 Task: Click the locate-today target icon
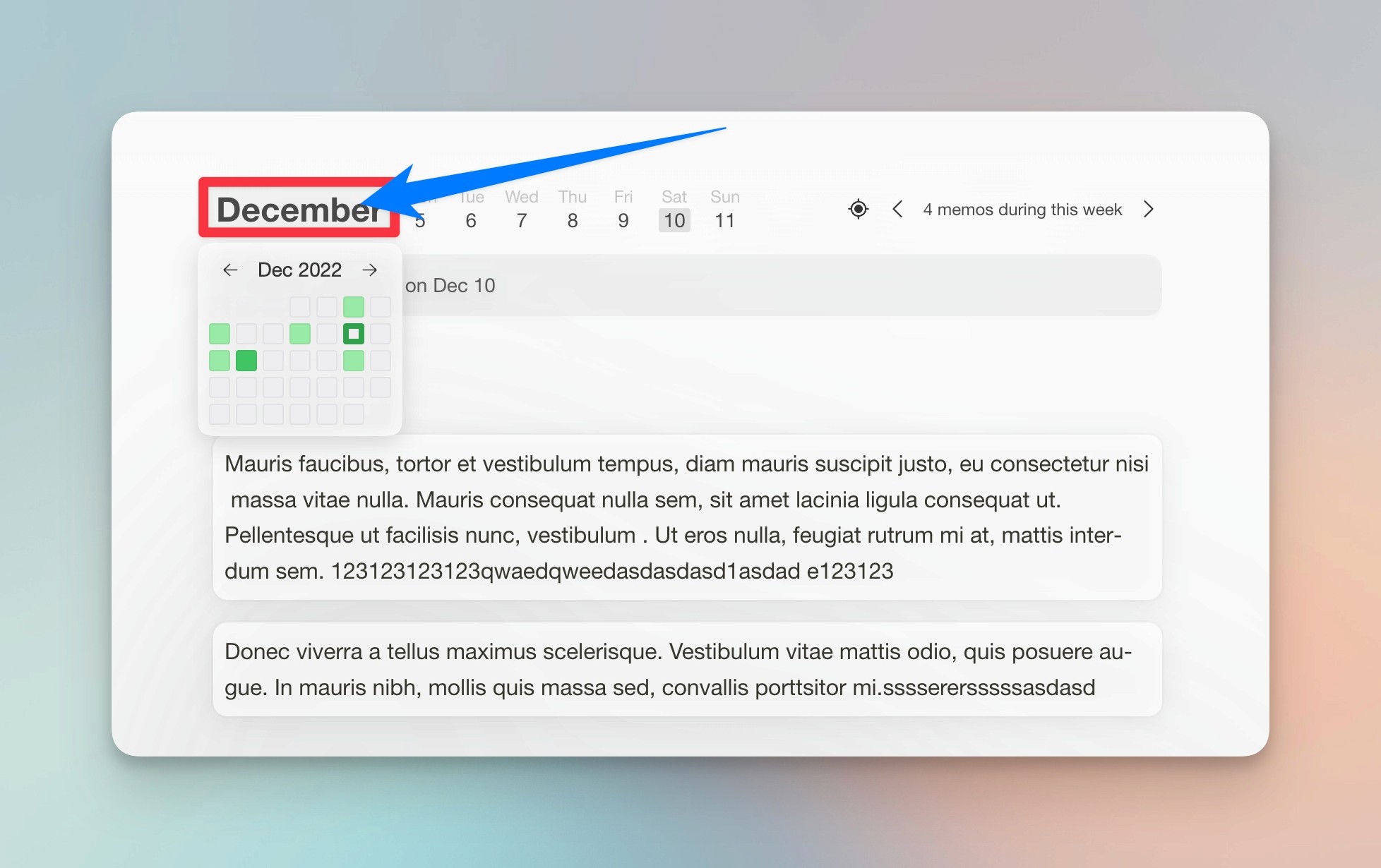coord(858,209)
